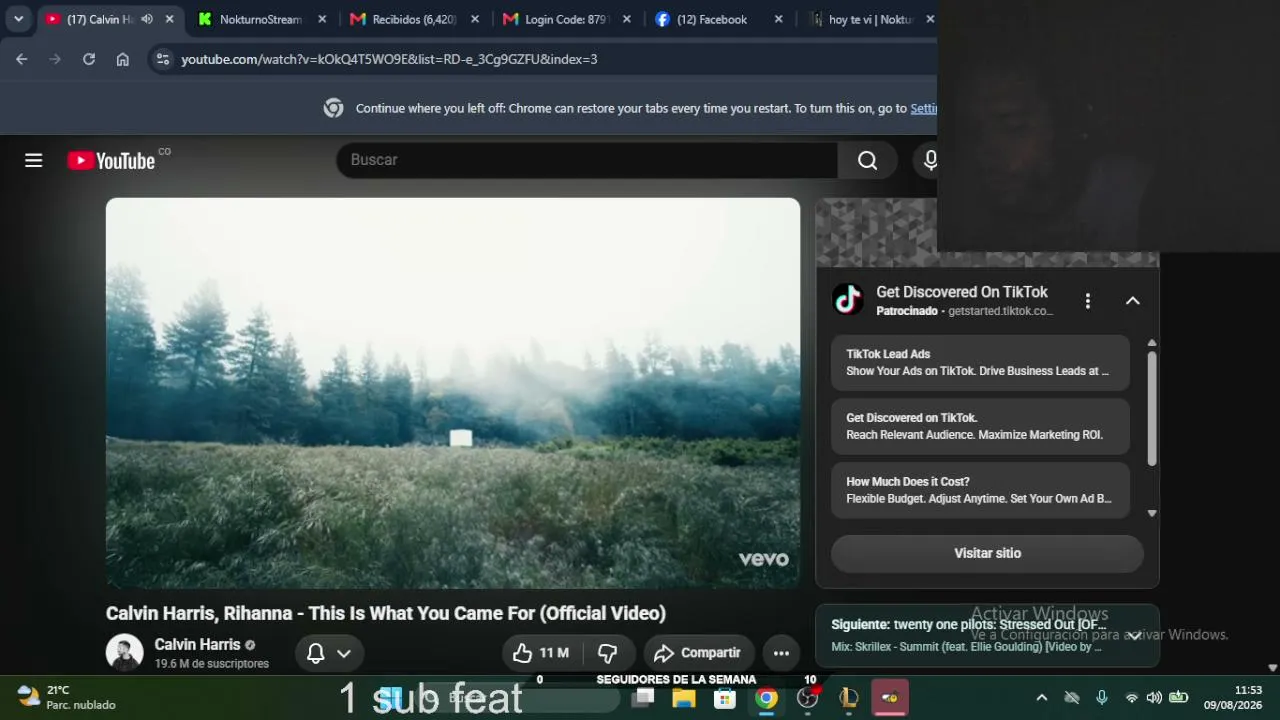Expand the subscription notification chevron

(x=344, y=653)
